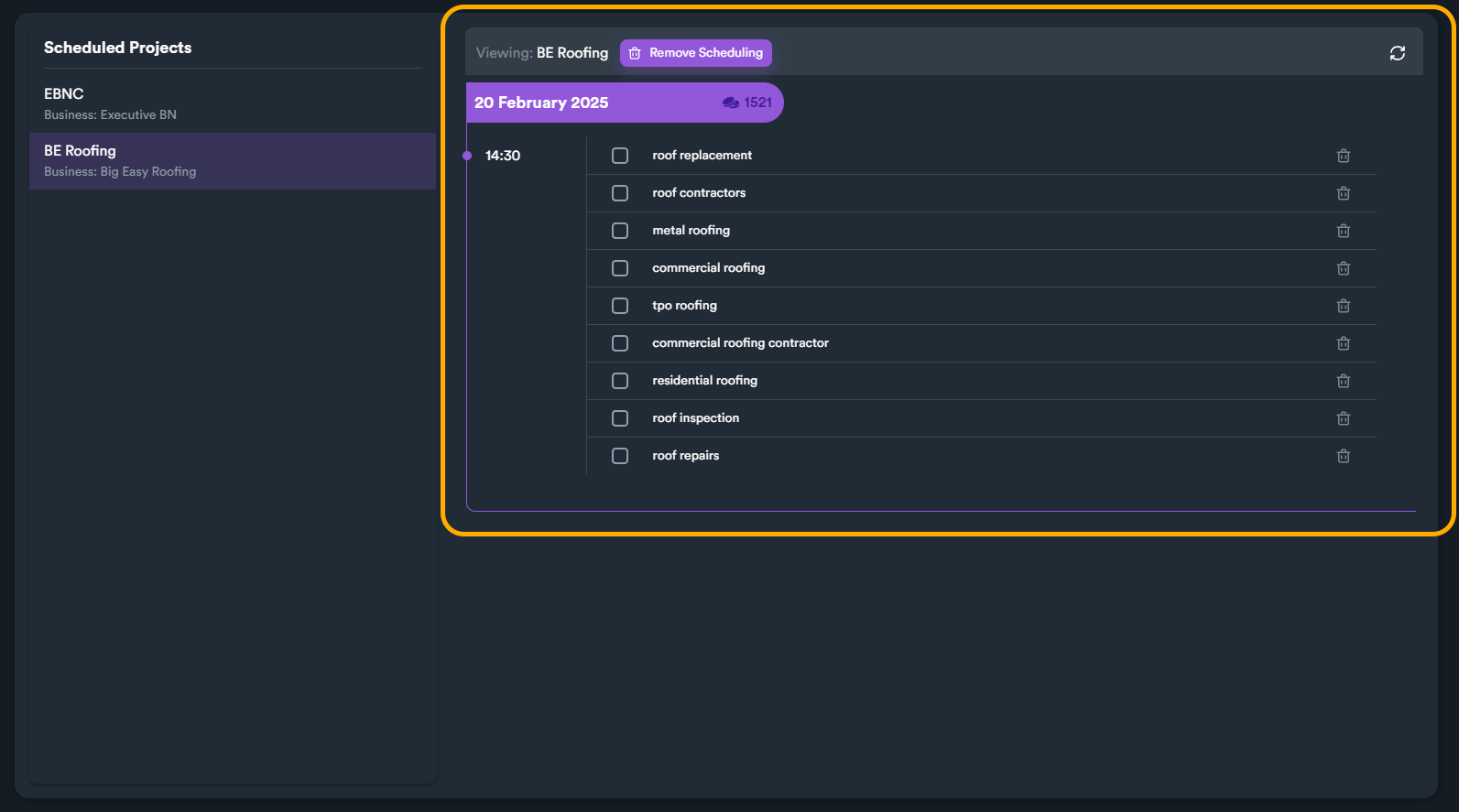Click the refresh icon in header
Image resolution: width=1459 pixels, height=812 pixels.
[x=1397, y=53]
